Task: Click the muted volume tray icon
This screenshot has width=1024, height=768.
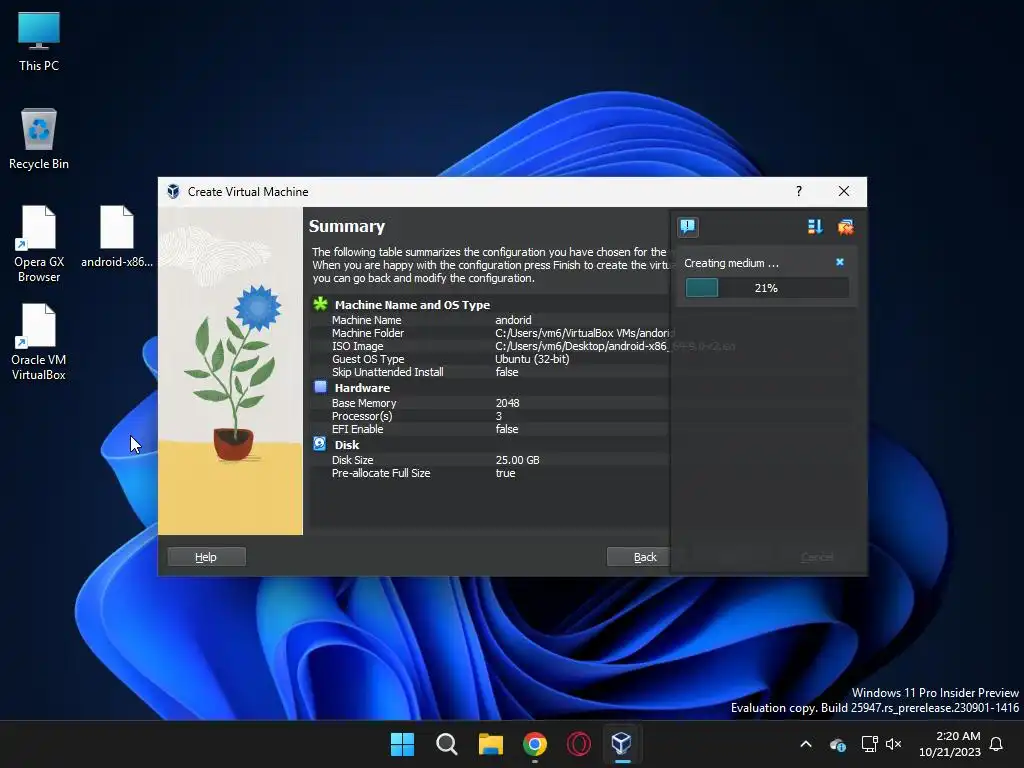Action: click(x=893, y=744)
